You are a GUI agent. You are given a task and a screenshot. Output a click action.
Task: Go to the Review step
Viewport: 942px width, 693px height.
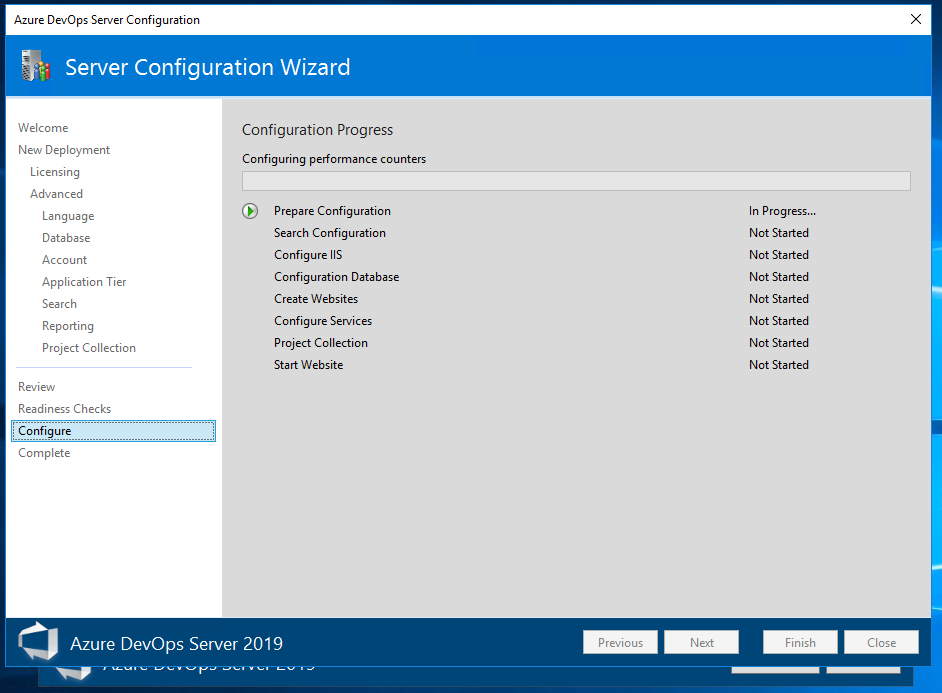[x=37, y=387]
